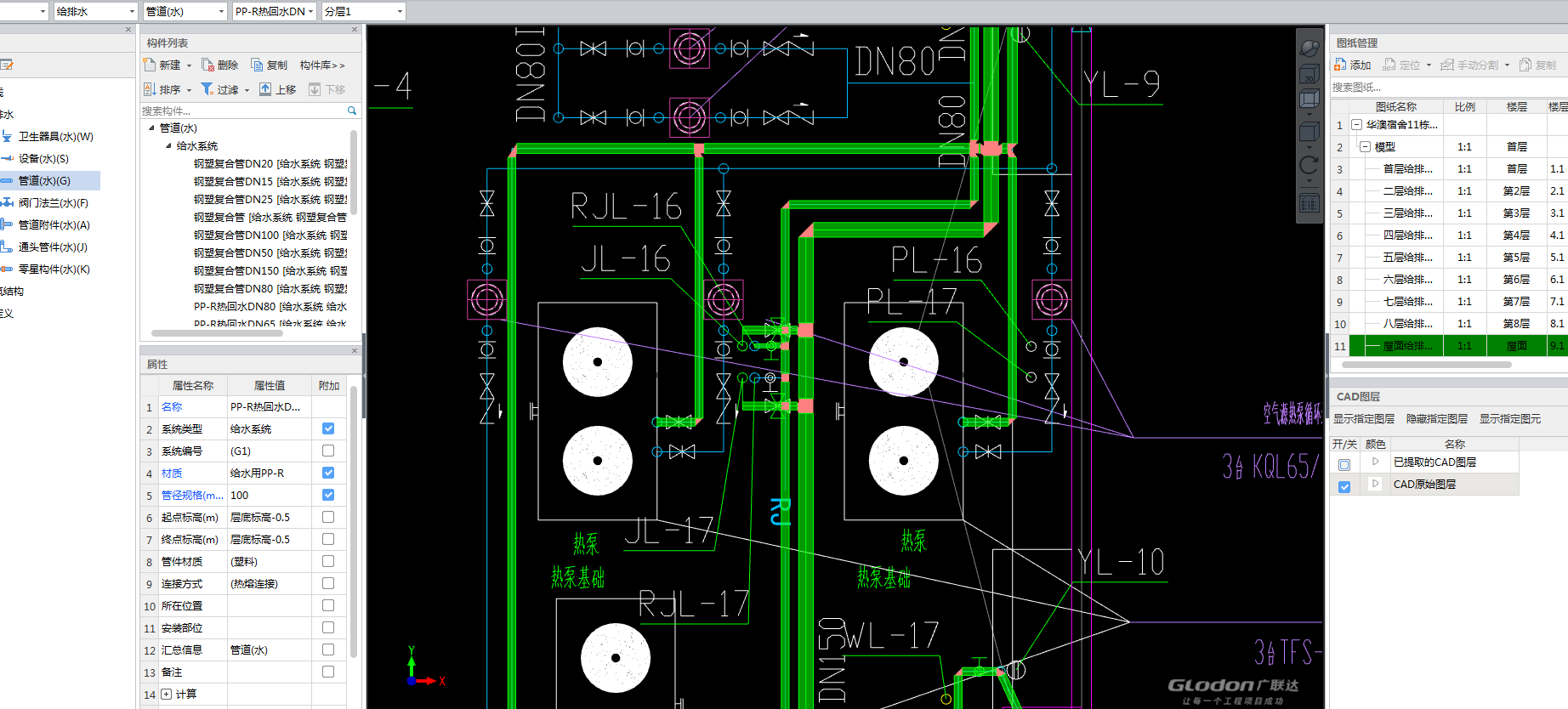Toggle the 材质 additional checkbox
1568x709 pixels.
pos(328,473)
